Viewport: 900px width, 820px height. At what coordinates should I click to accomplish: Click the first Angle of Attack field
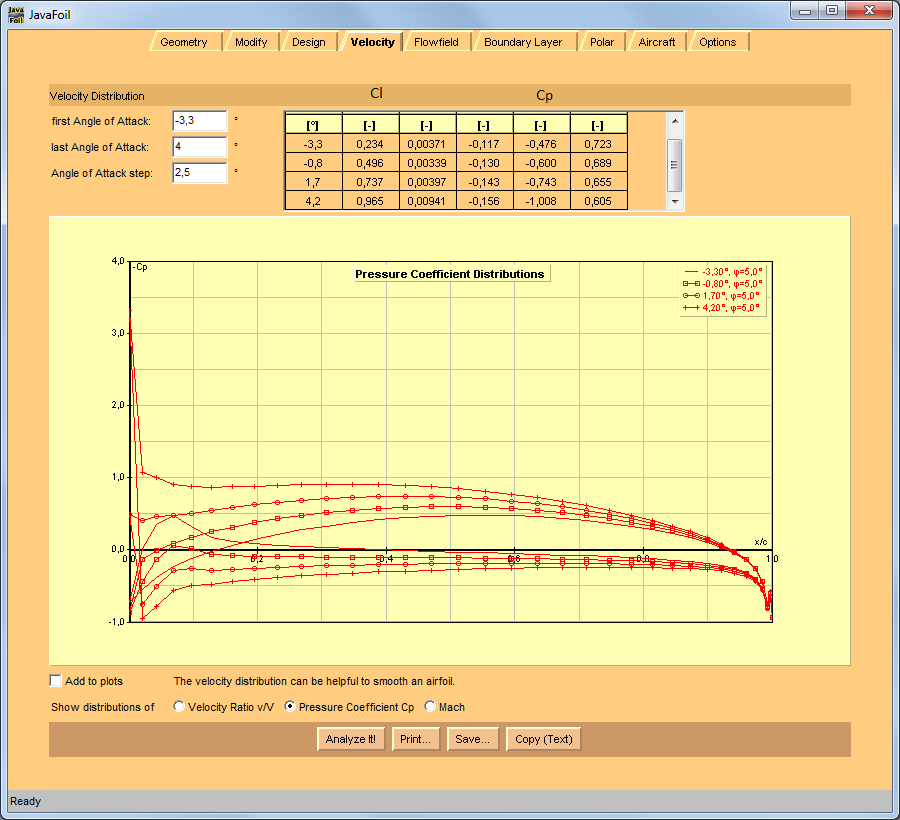199,121
